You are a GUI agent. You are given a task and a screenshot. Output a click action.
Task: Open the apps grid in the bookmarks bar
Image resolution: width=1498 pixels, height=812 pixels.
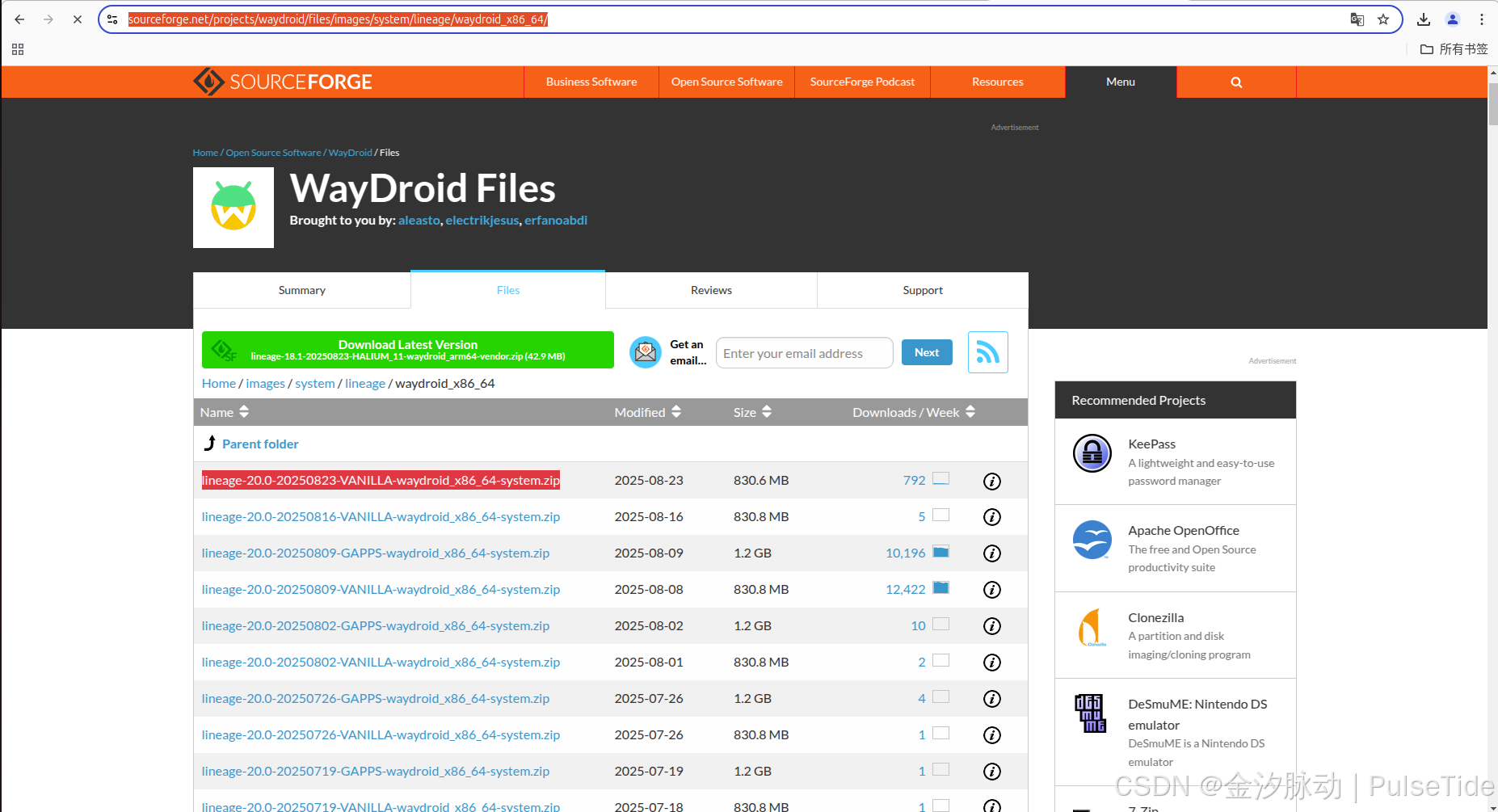click(x=18, y=49)
